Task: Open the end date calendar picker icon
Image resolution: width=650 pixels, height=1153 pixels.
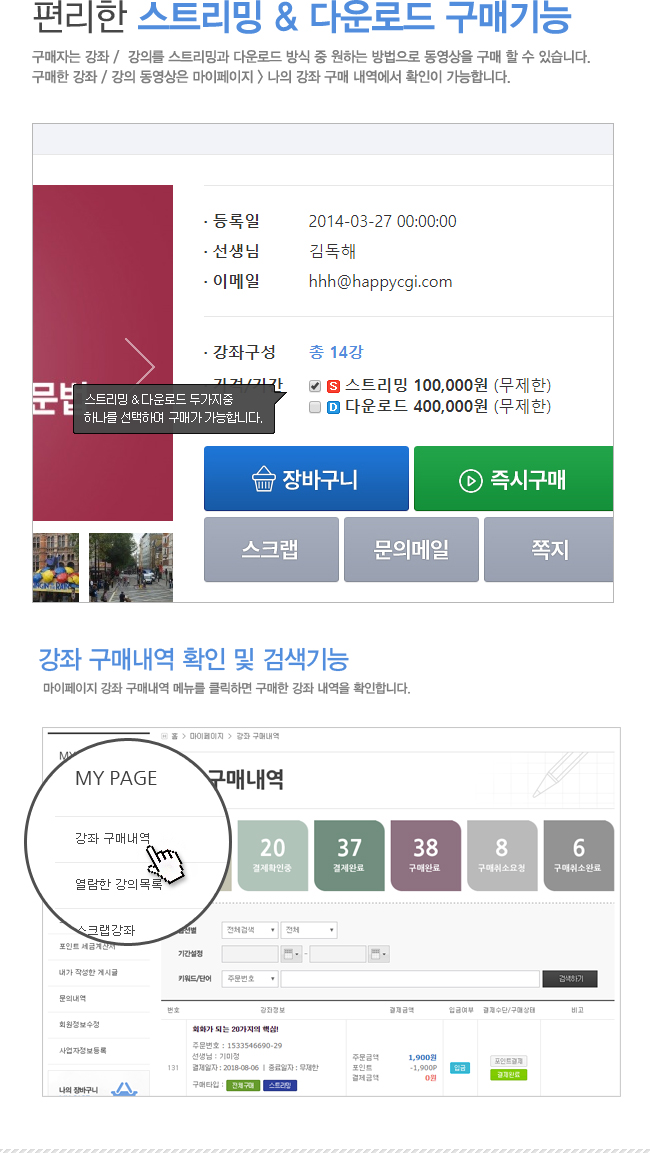Action: tap(380, 954)
